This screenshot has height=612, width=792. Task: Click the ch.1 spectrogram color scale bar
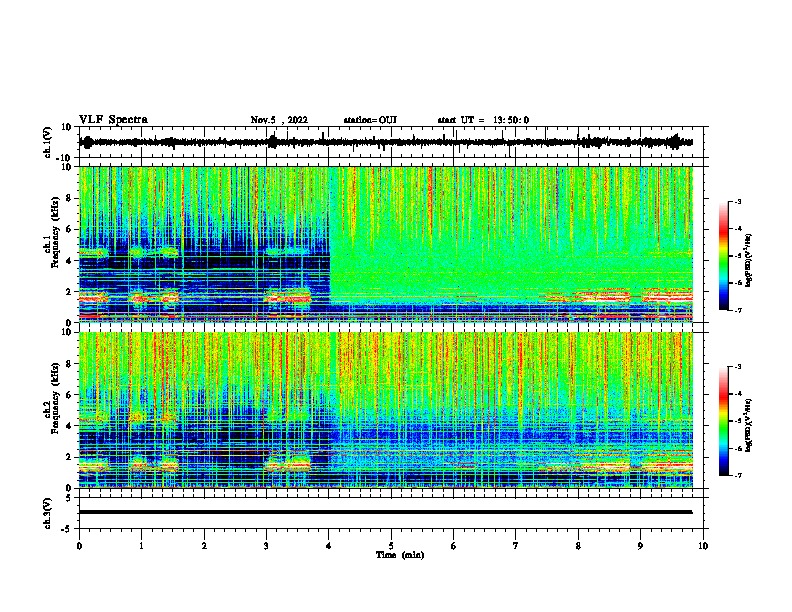click(724, 256)
